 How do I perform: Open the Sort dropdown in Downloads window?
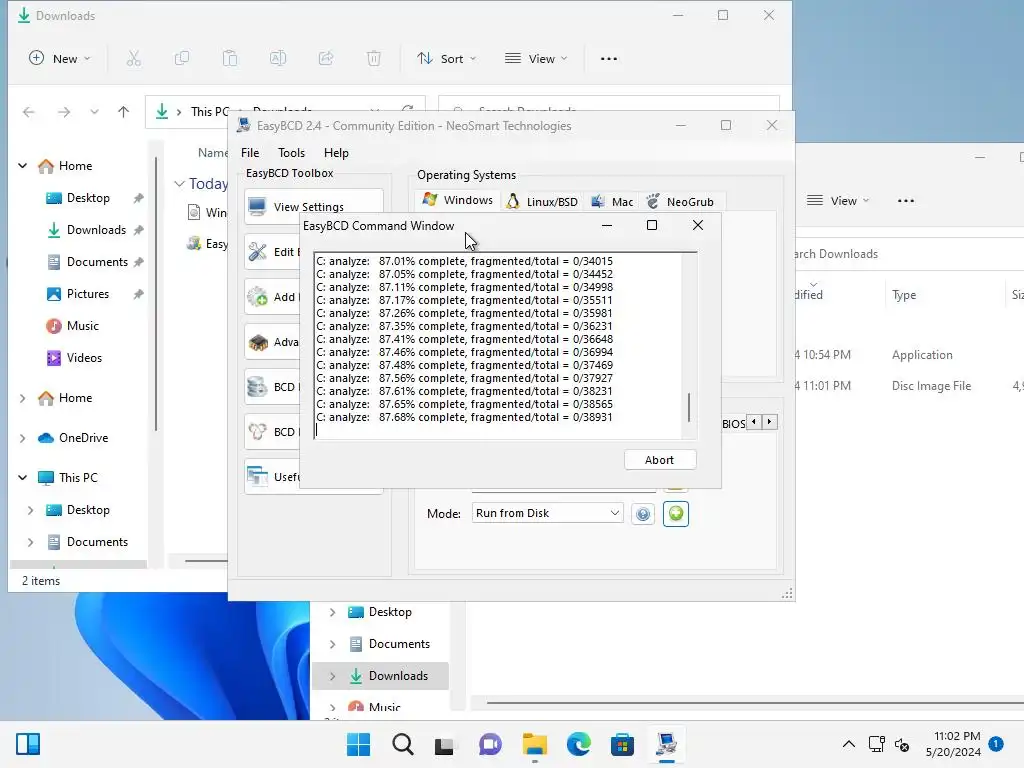click(x=447, y=59)
